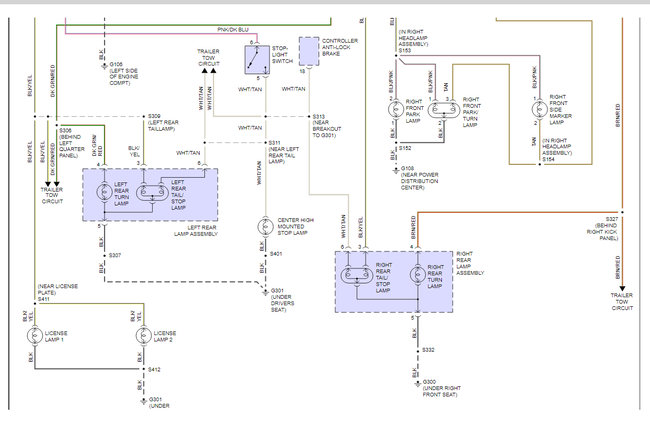
Task: Click the S311 near left rear tail lamp label
Action: coord(284,152)
